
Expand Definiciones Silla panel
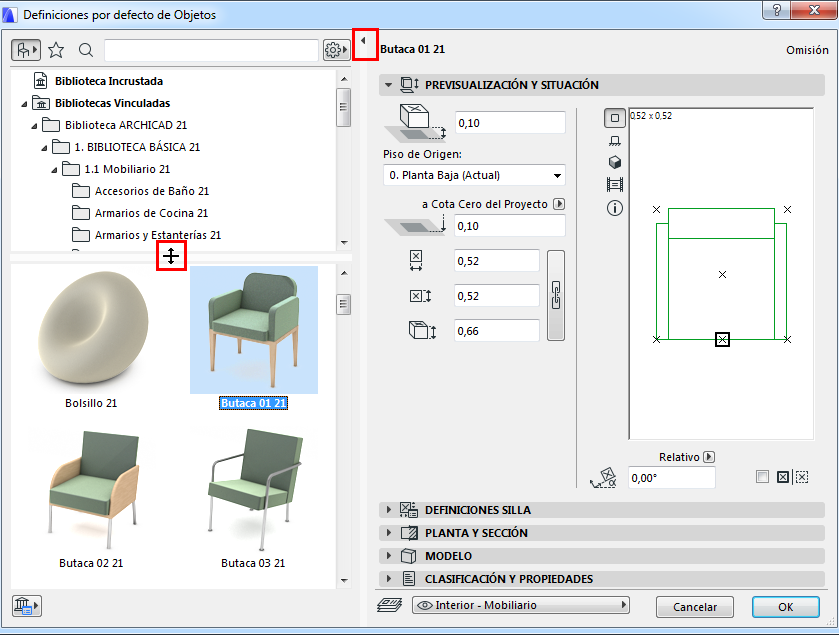tap(388, 510)
